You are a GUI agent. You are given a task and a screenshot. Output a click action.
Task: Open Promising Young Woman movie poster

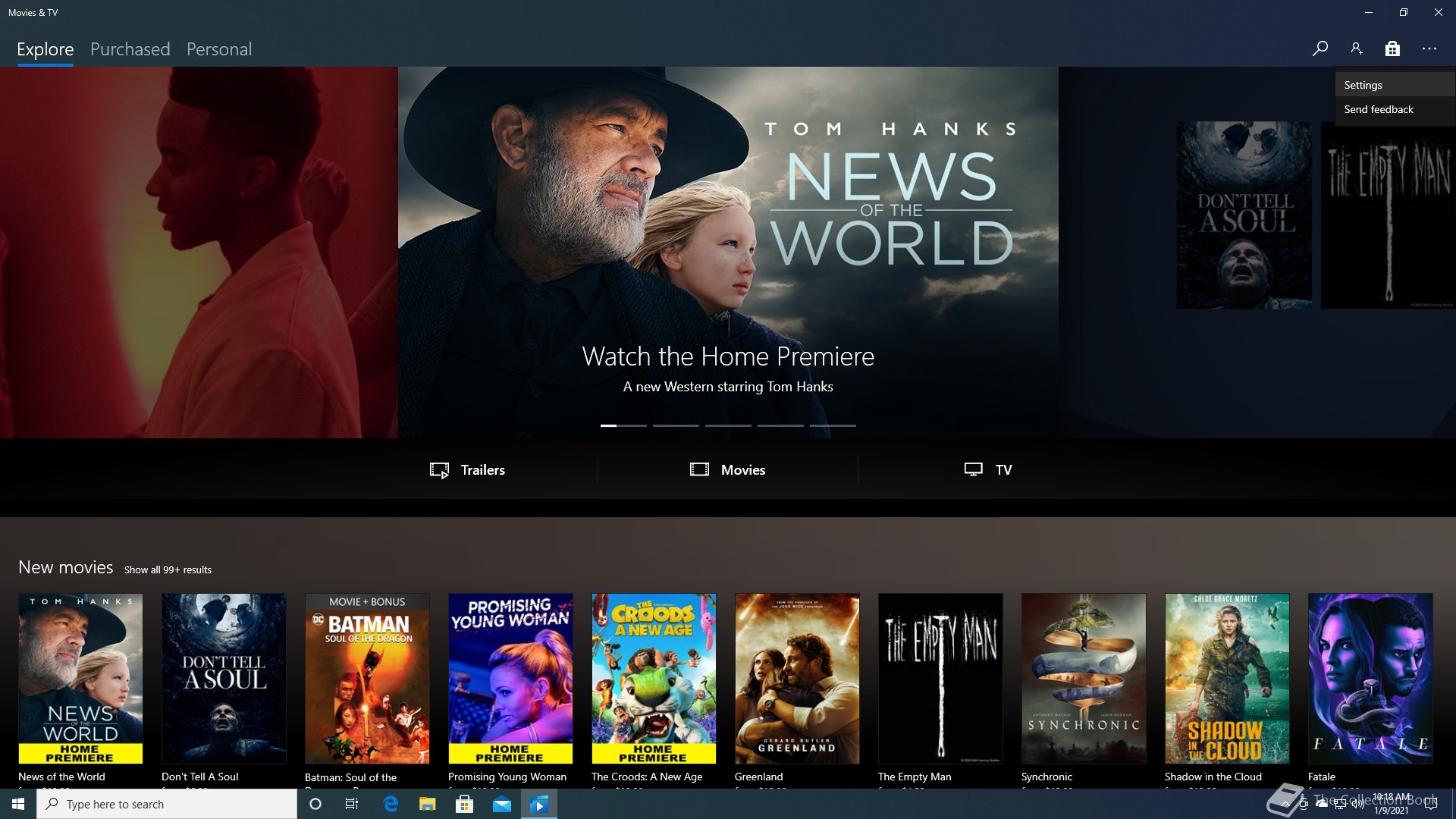pos(510,678)
